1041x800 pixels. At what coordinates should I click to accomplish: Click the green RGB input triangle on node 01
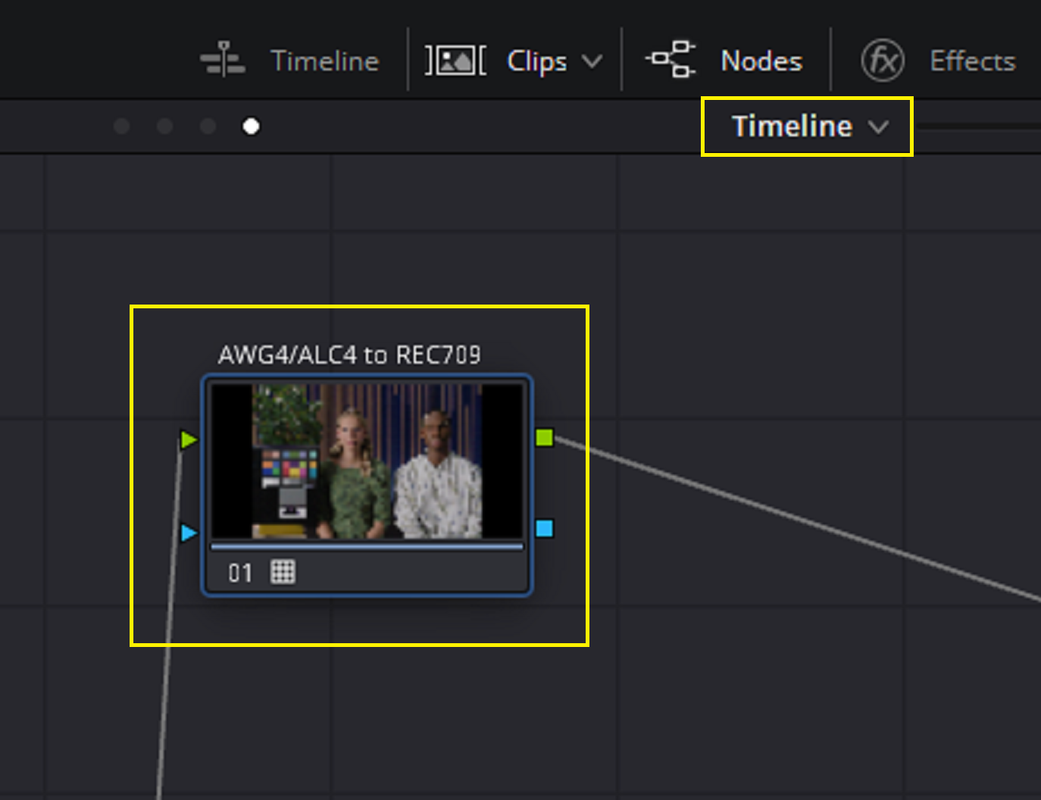(x=189, y=440)
